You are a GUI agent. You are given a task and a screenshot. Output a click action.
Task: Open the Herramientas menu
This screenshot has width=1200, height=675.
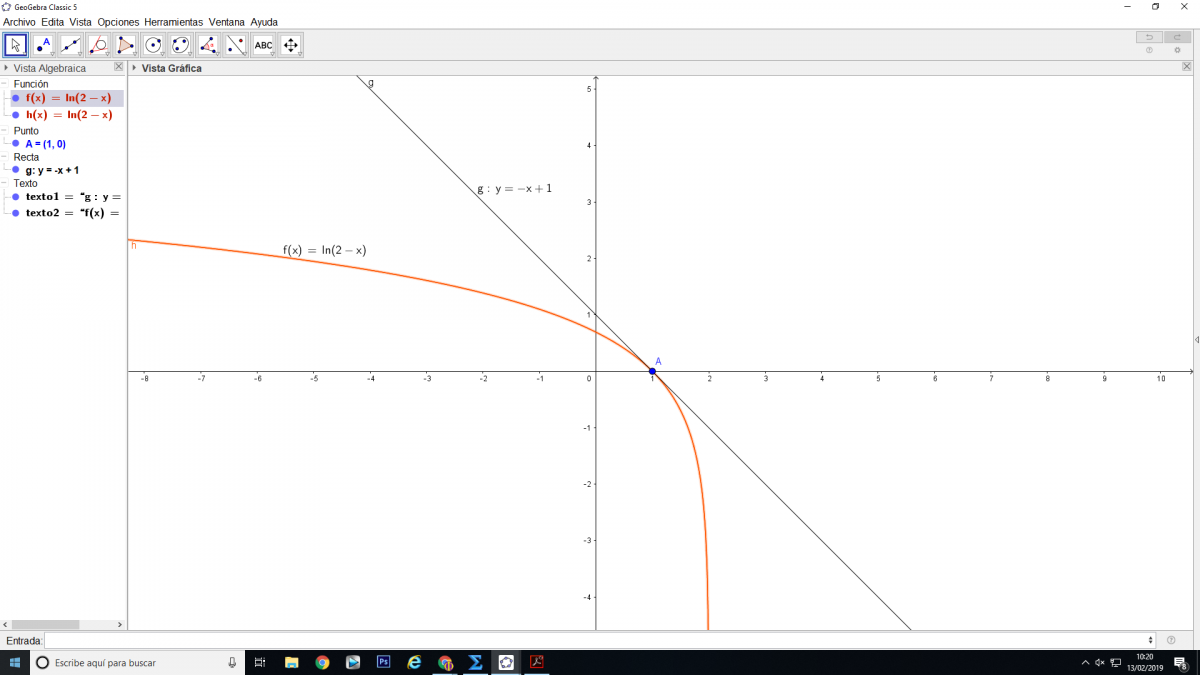point(173,22)
